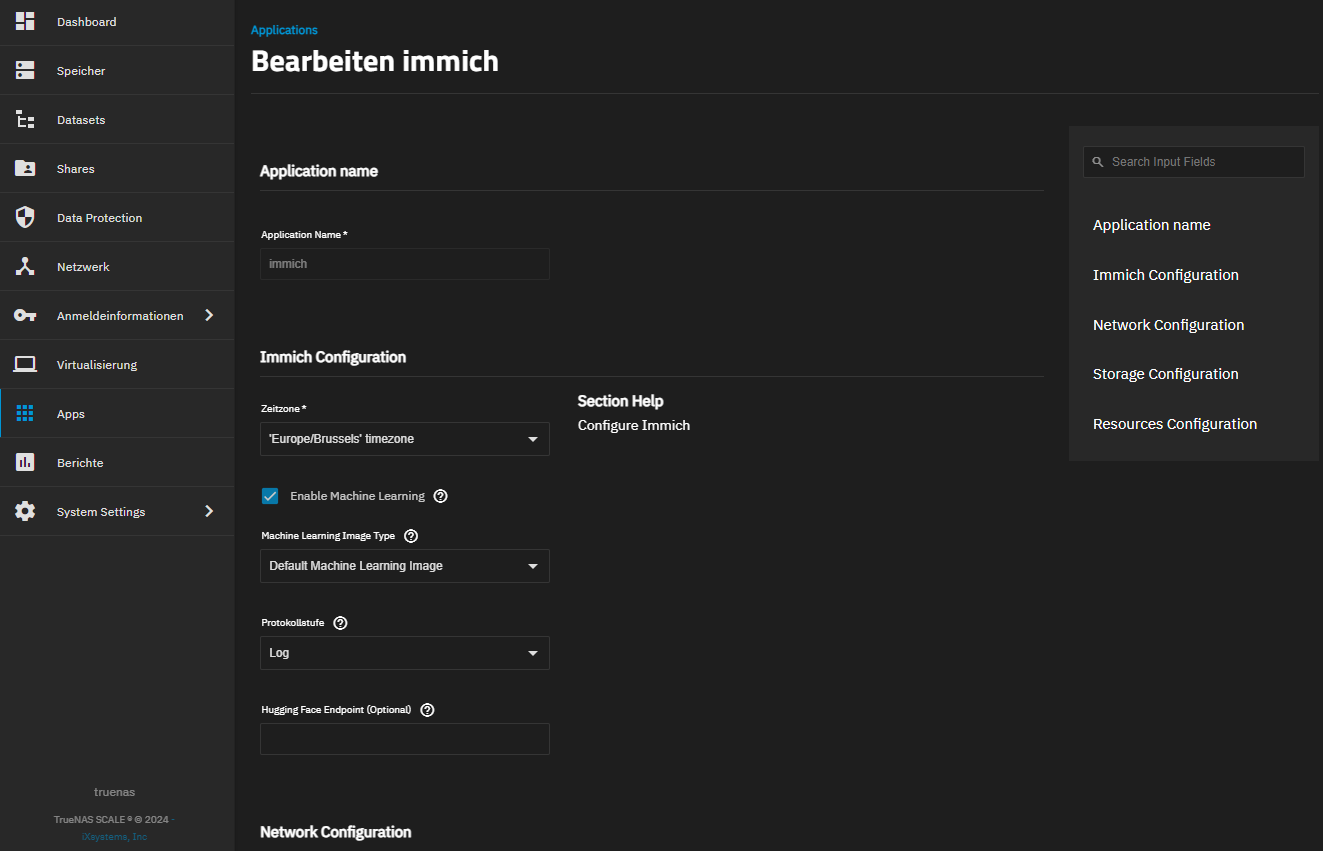Image resolution: width=1323 pixels, height=851 pixels.
Task: Click the Berichte chart icon
Action: coord(25,462)
